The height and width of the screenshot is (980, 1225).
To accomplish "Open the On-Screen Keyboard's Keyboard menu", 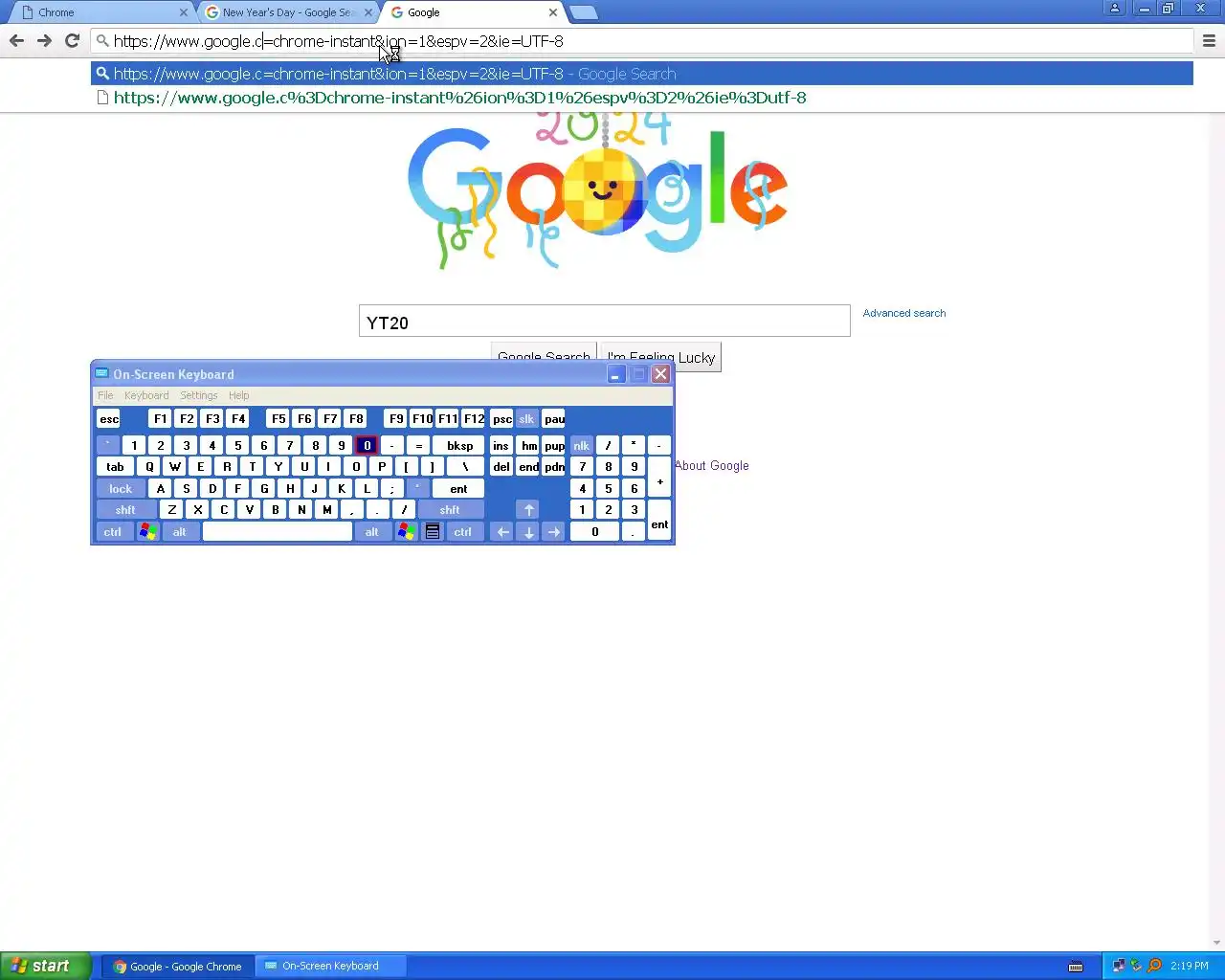I will point(146,395).
